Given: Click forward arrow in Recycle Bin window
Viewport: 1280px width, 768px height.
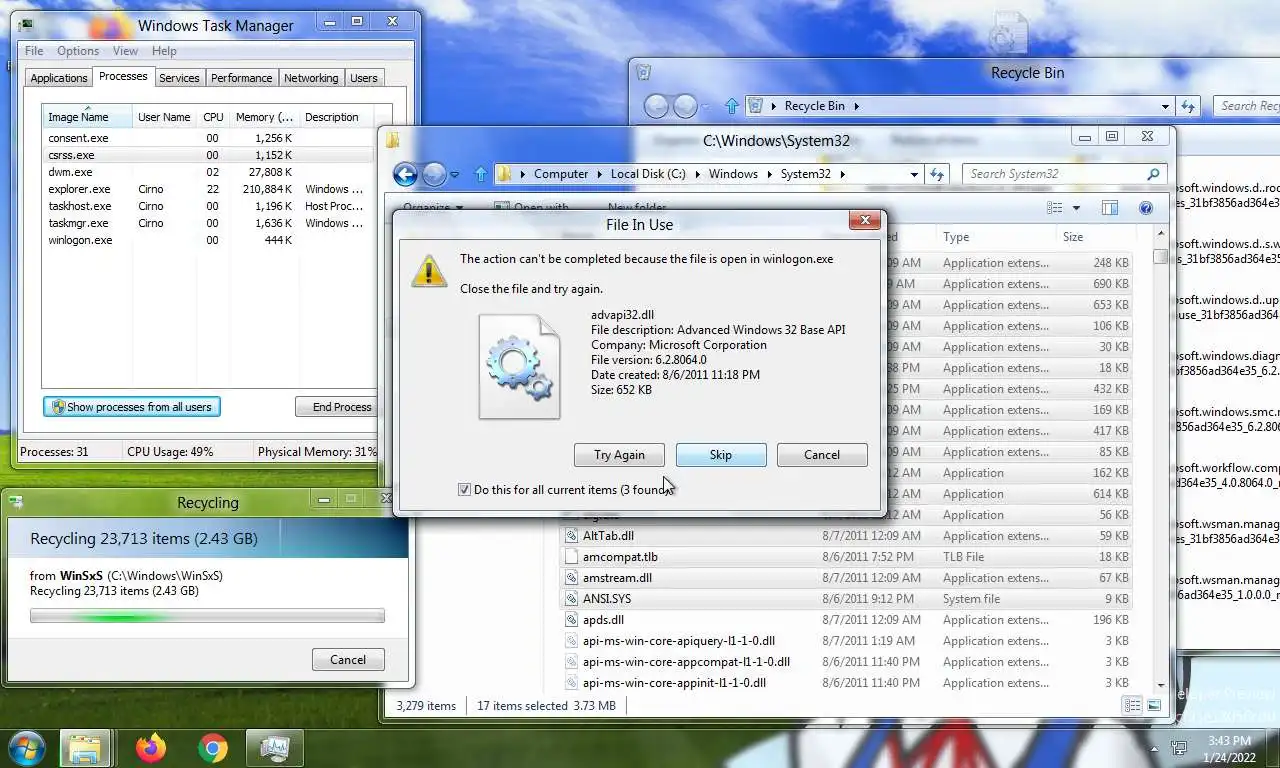Looking at the screenshot, I should 685,106.
